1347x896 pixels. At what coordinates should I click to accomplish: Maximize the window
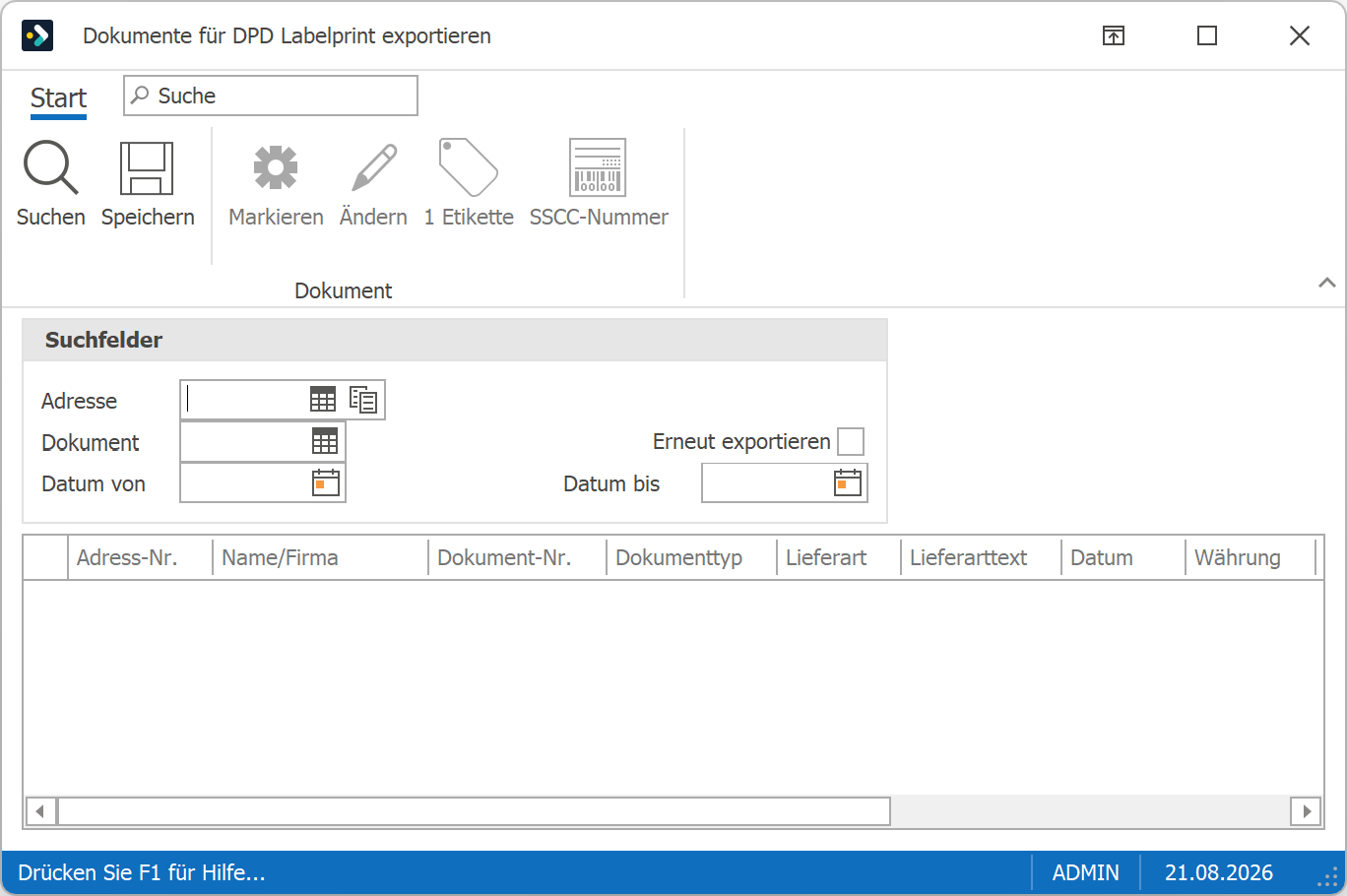click(1207, 35)
